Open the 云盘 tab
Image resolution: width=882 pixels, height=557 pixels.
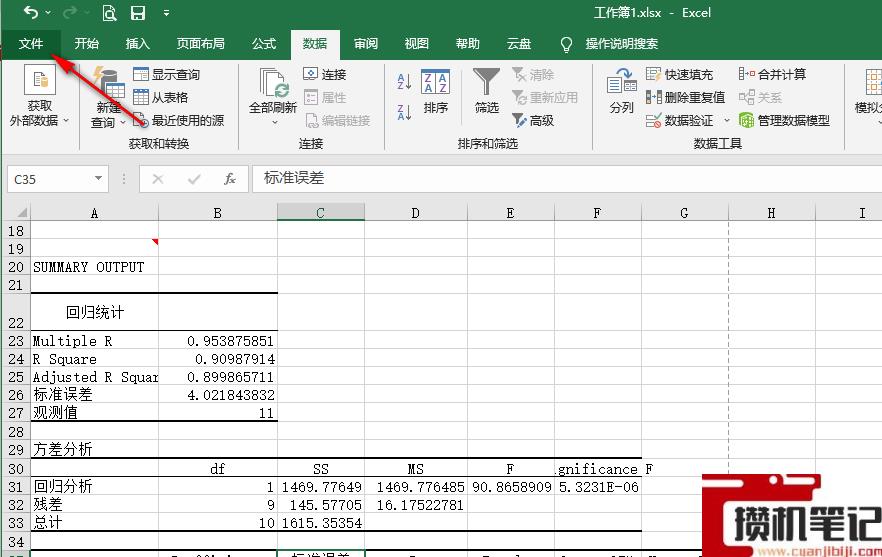[519, 44]
